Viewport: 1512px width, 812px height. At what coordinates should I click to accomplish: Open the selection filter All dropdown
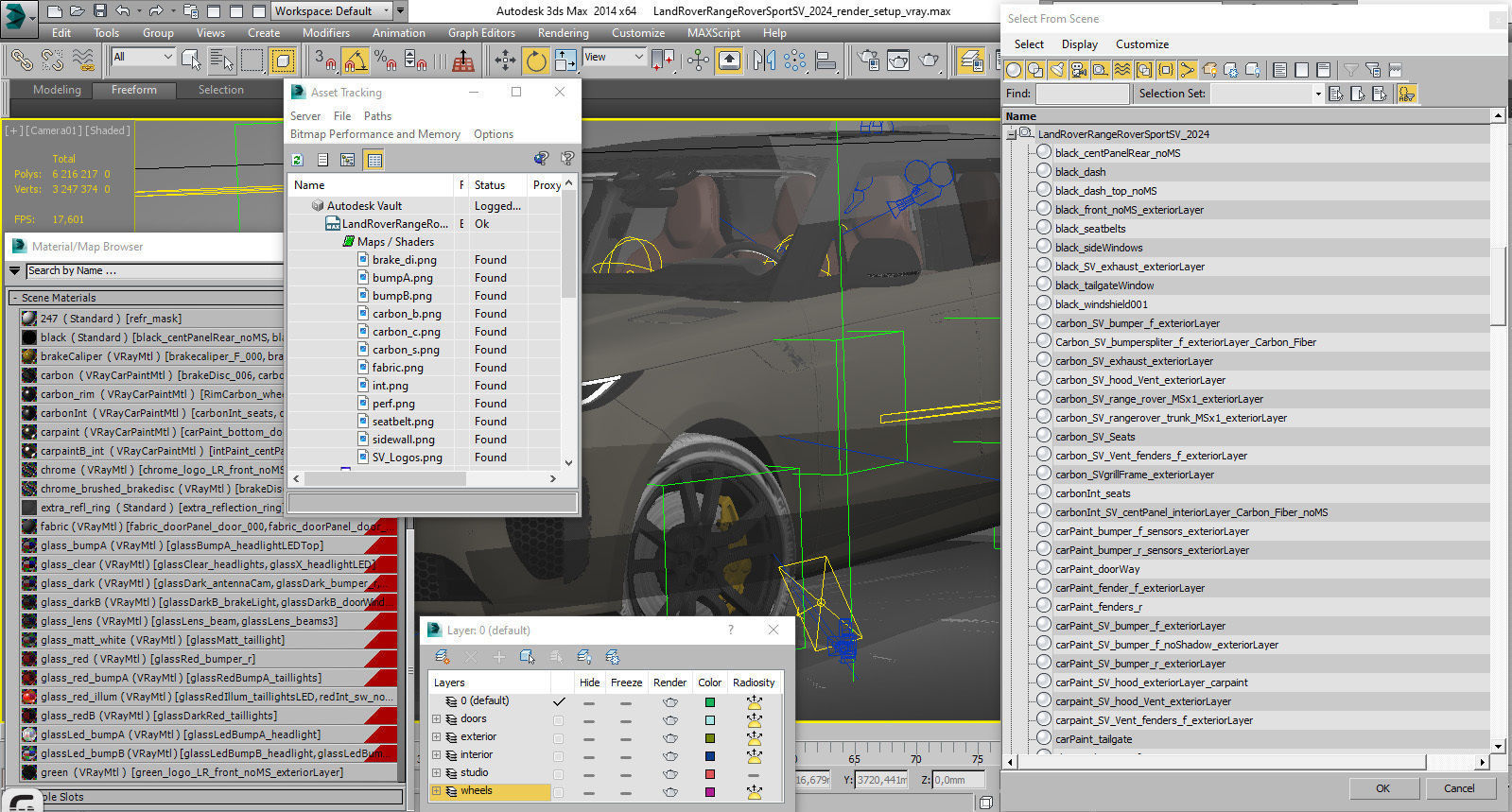(143, 57)
